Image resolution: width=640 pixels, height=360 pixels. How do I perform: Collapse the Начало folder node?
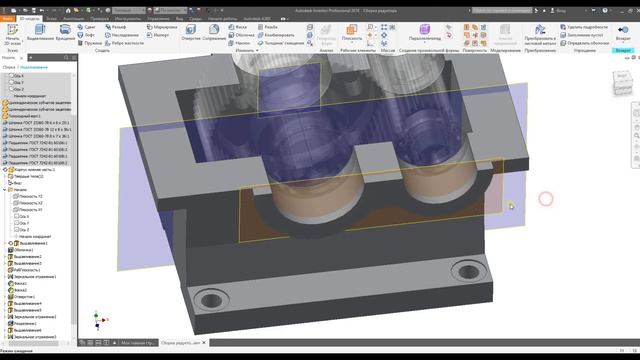pyautogui.click(x=5, y=190)
